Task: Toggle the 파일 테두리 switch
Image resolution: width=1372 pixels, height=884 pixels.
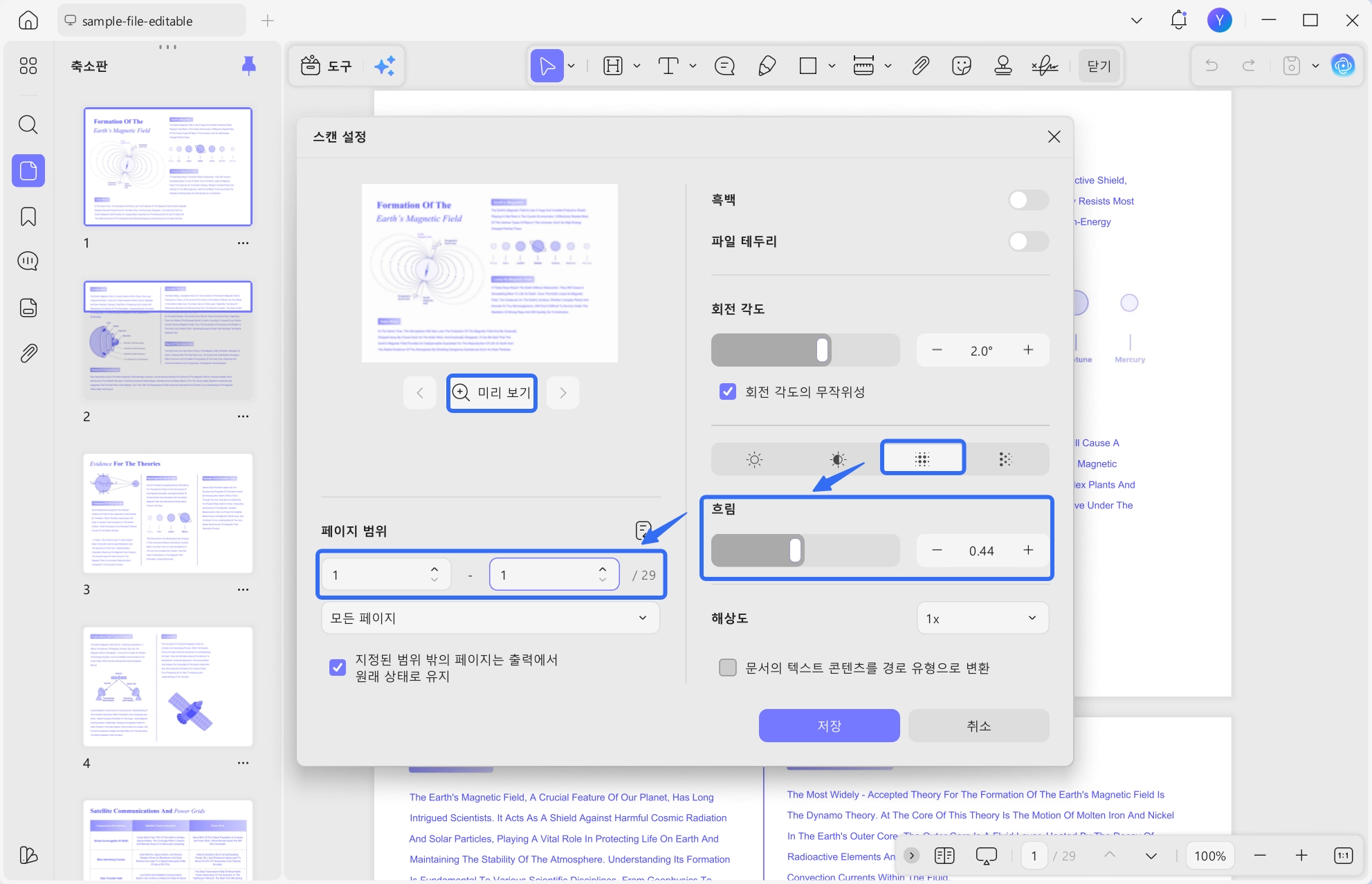Action: (x=1029, y=241)
